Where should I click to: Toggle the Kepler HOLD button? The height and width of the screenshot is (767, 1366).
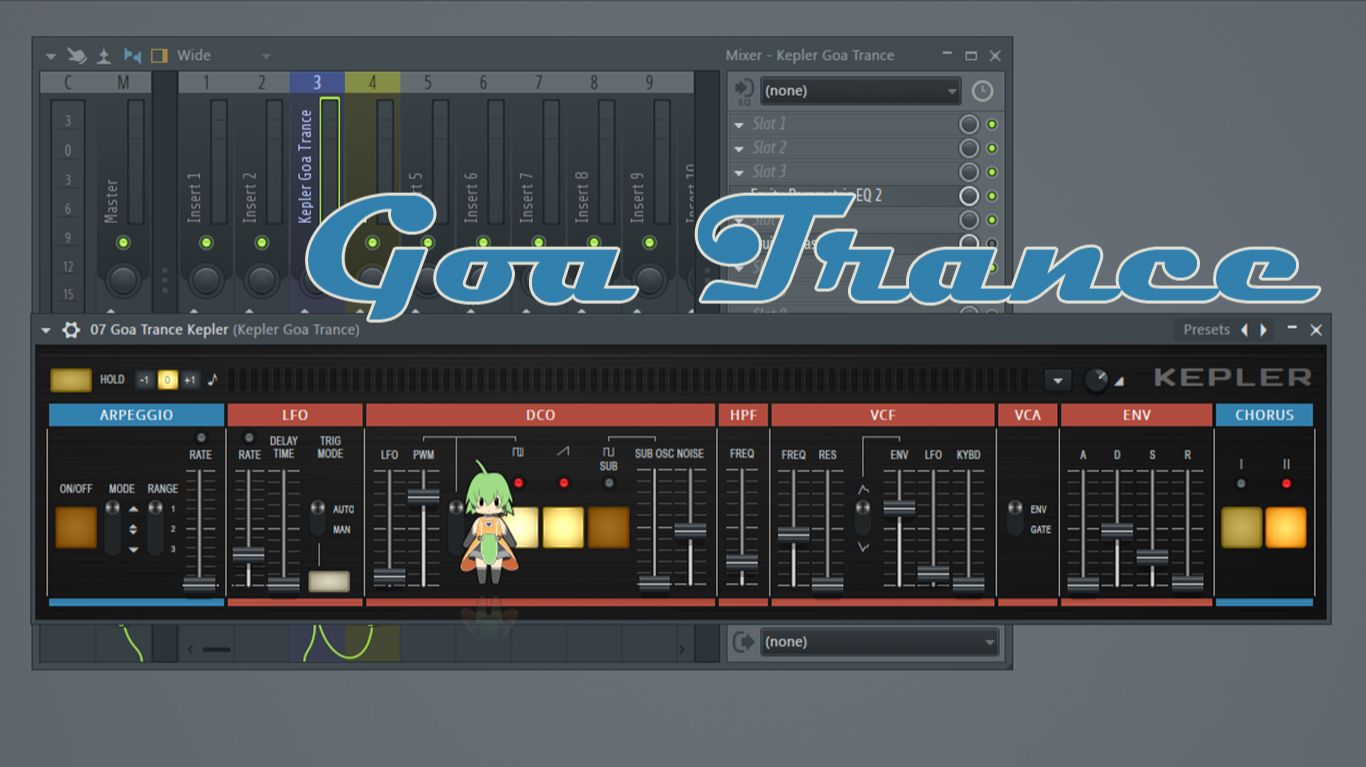coord(70,380)
